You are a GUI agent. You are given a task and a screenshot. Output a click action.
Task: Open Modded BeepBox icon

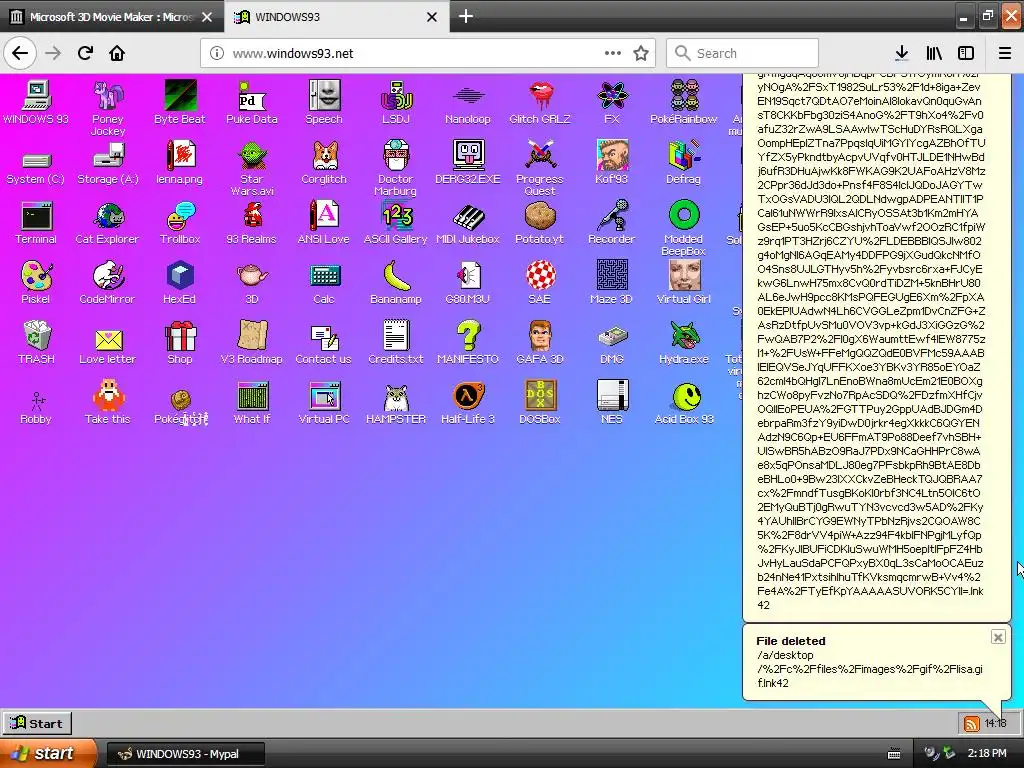coord(684,216)
